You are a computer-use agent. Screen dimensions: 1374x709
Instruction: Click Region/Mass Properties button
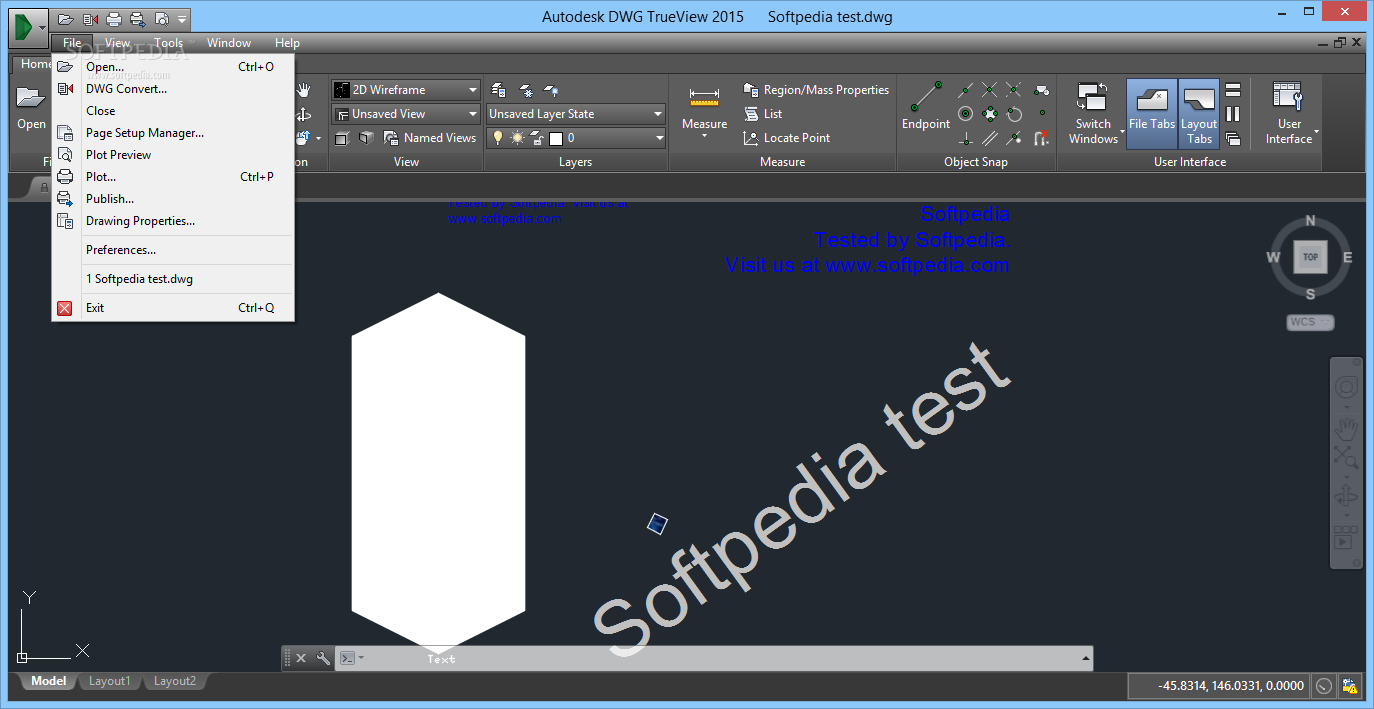pos(816,90)
